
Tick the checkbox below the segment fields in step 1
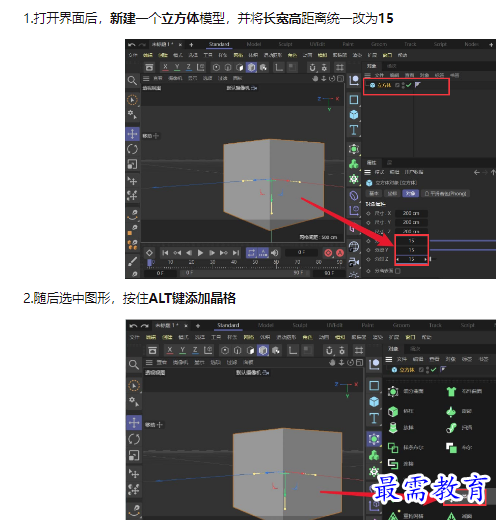398,271
